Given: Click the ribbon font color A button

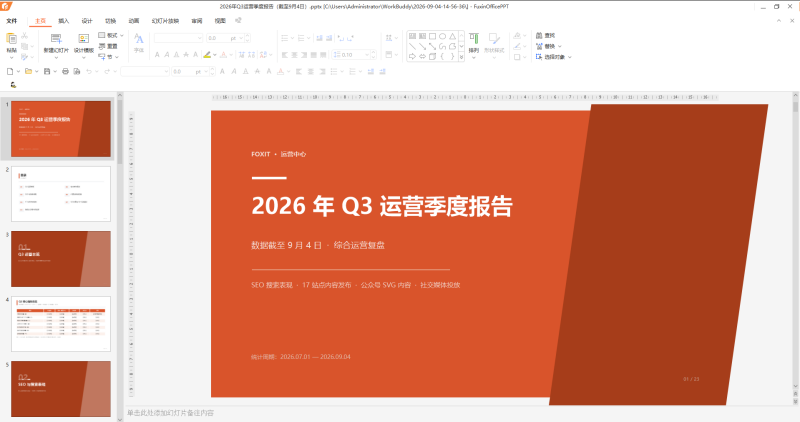Looking at the screenshot, I should tap(223, 55).
